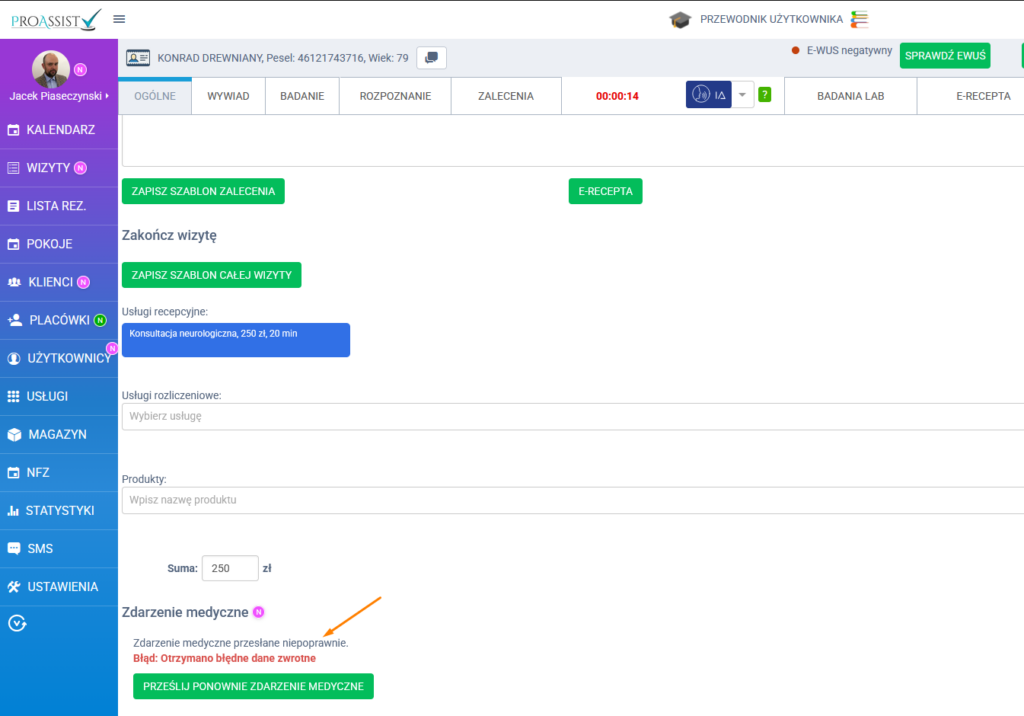1024x716 pixels.
Task: Click the graduation cap guide icon
Action: (x=681, y=19)
